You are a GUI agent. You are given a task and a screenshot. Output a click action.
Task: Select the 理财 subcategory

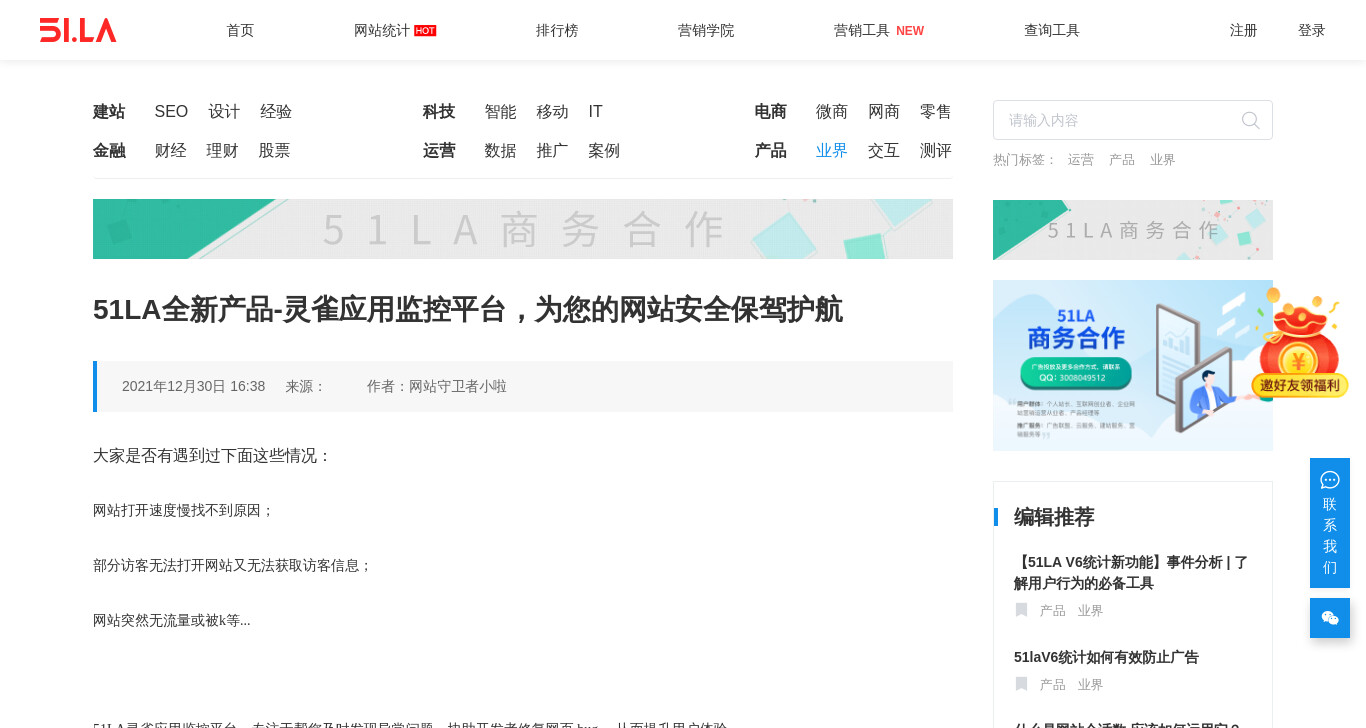pyautogui.click(x=222, y=151)
